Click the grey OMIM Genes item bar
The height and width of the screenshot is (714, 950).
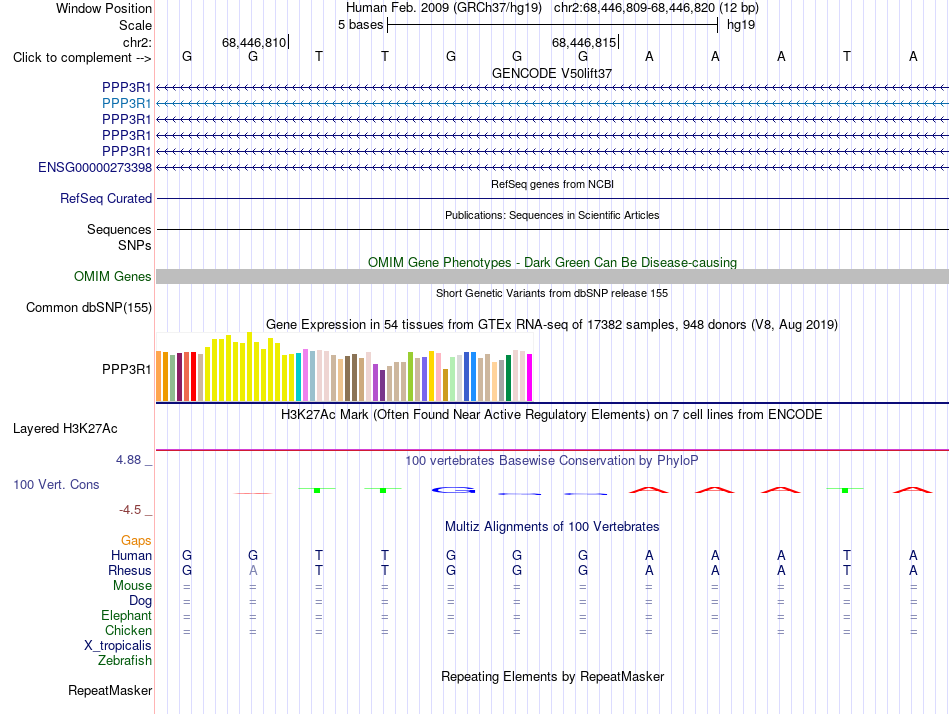(552, 276)
